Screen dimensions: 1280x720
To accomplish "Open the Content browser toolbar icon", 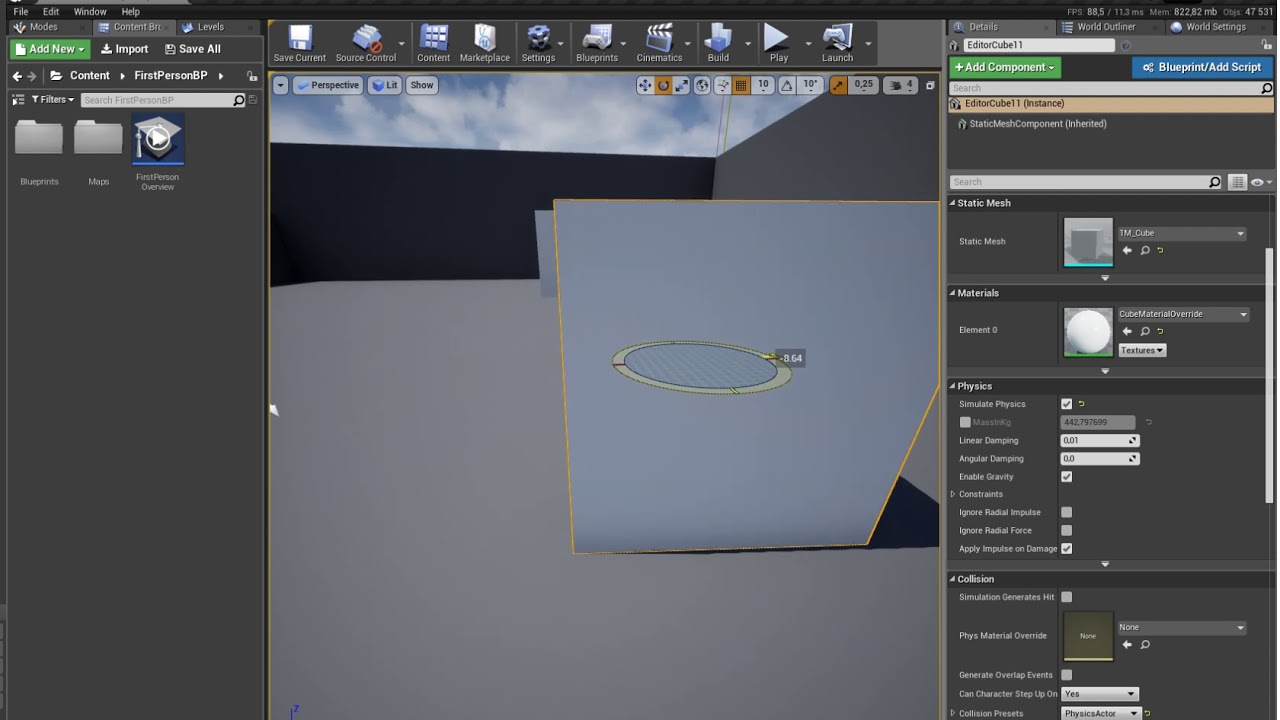I will pyautogui.click(x=434, y=44).
